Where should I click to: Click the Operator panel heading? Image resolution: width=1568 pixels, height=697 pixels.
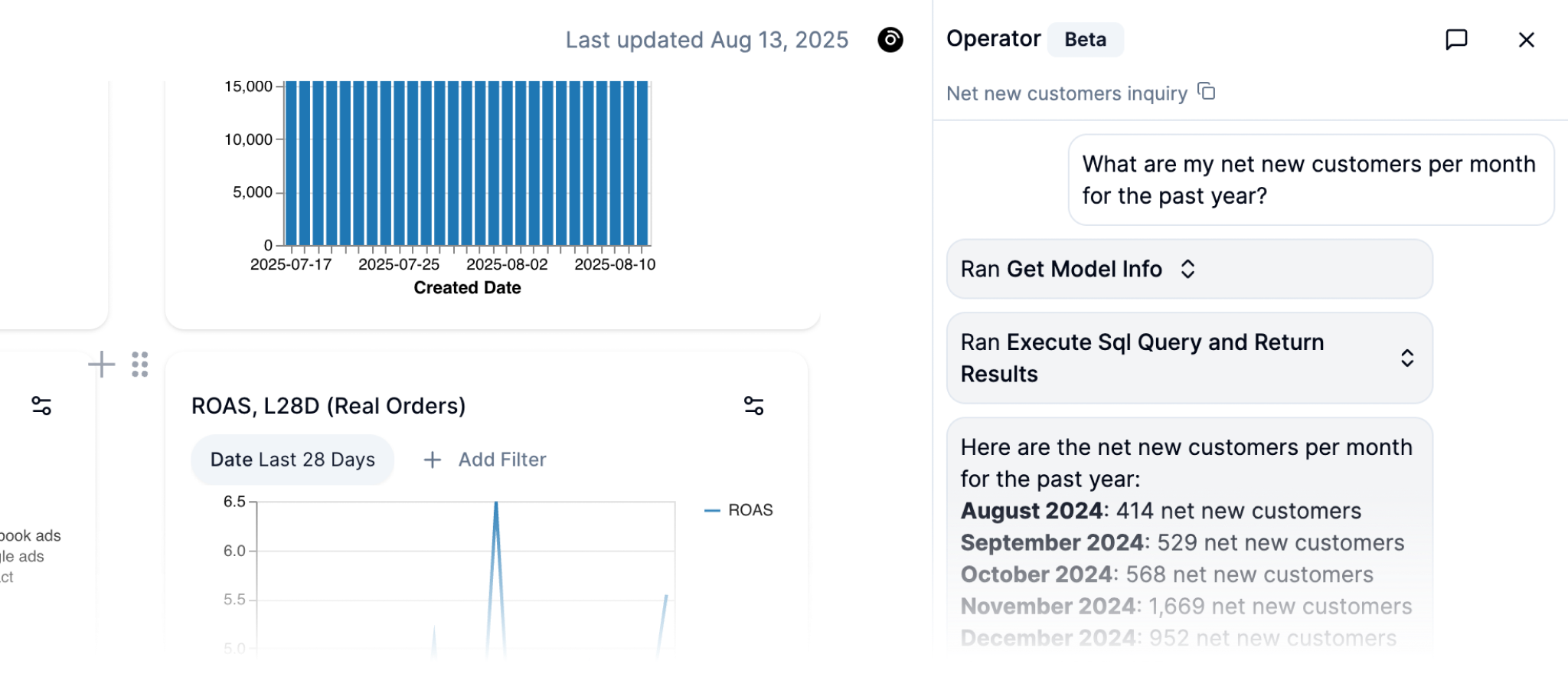993,39
